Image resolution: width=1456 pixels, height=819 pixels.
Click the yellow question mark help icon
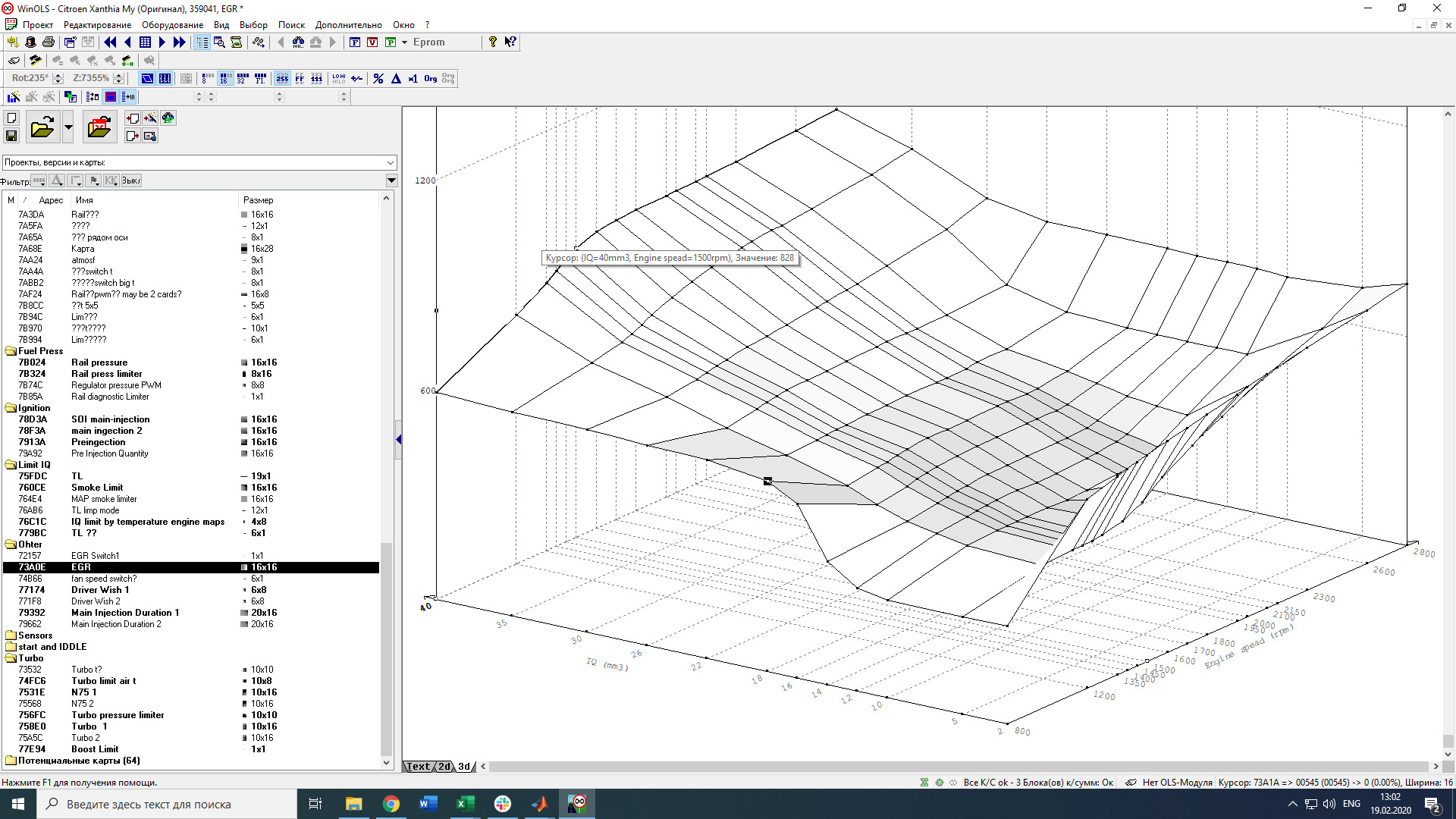pyautogui.click(x=493, y=42)
